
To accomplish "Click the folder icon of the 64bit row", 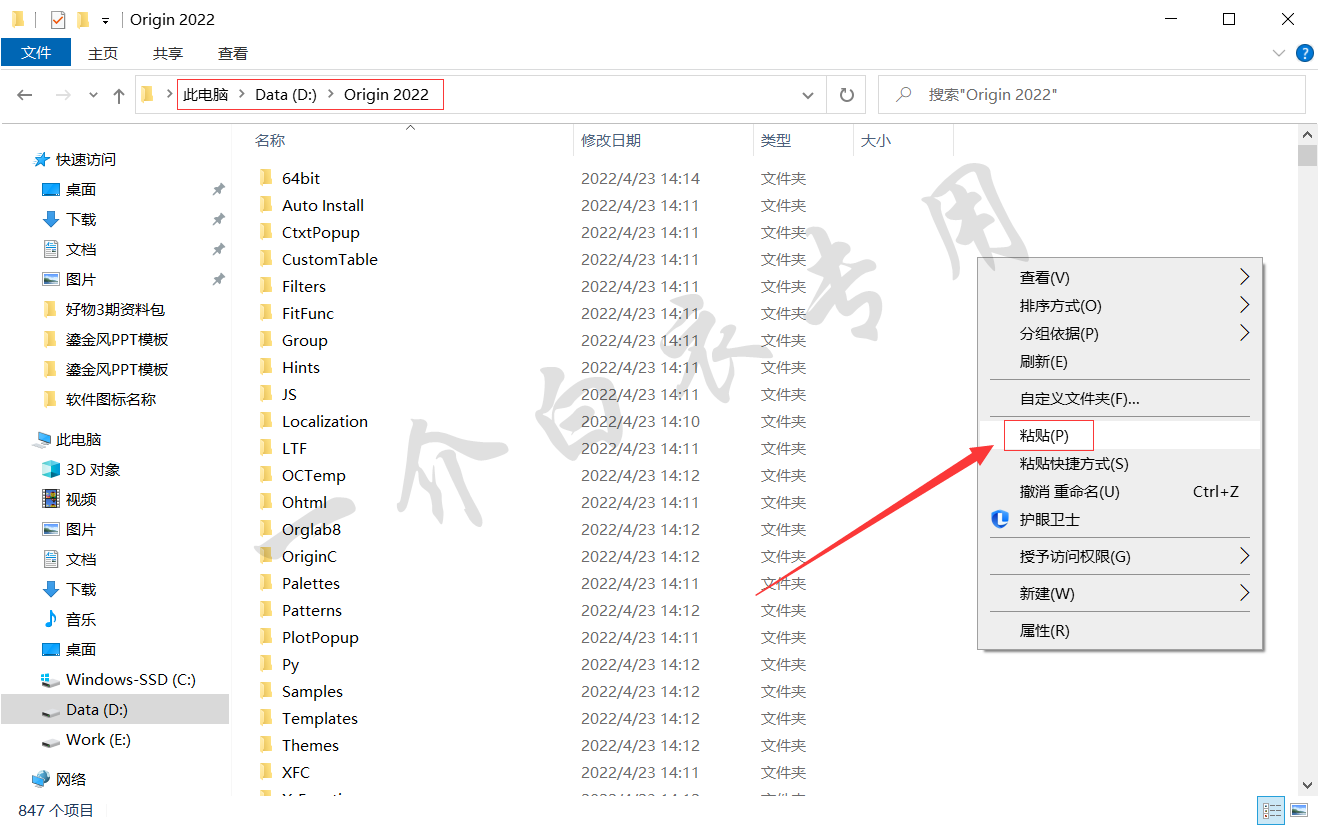I will [266, 178].
